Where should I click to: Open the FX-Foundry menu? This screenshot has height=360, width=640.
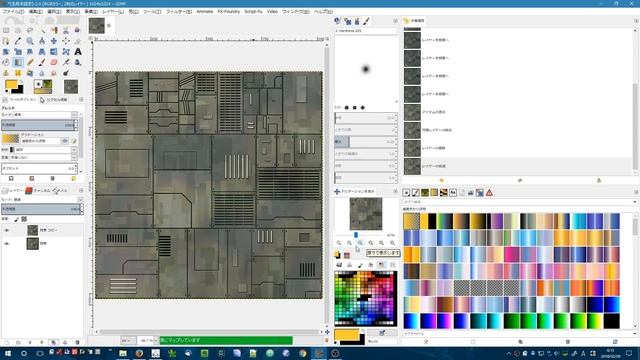[229, 12]
